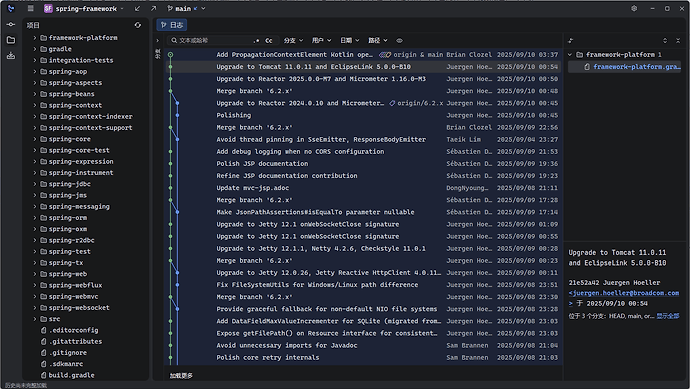The width and height of the screenshot is (690, 389).
Task: Open the date filter dropdown
Action: click(x=349, y=40)
